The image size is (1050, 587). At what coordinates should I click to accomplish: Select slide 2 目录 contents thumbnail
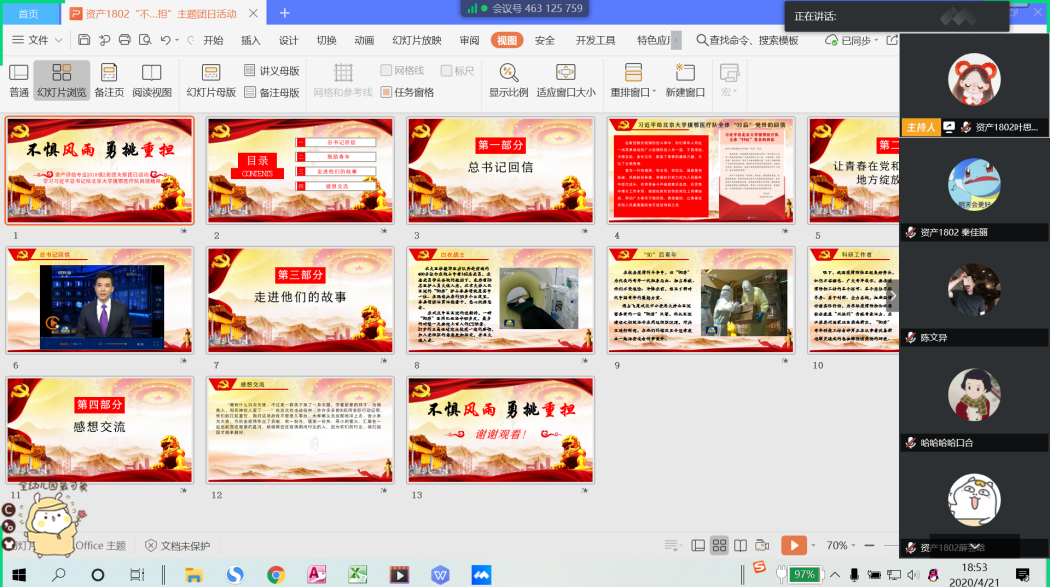(300, 171)
